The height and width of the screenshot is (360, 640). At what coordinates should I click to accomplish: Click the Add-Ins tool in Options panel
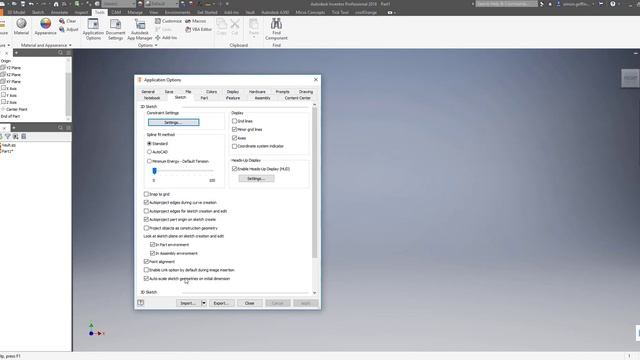166,38
